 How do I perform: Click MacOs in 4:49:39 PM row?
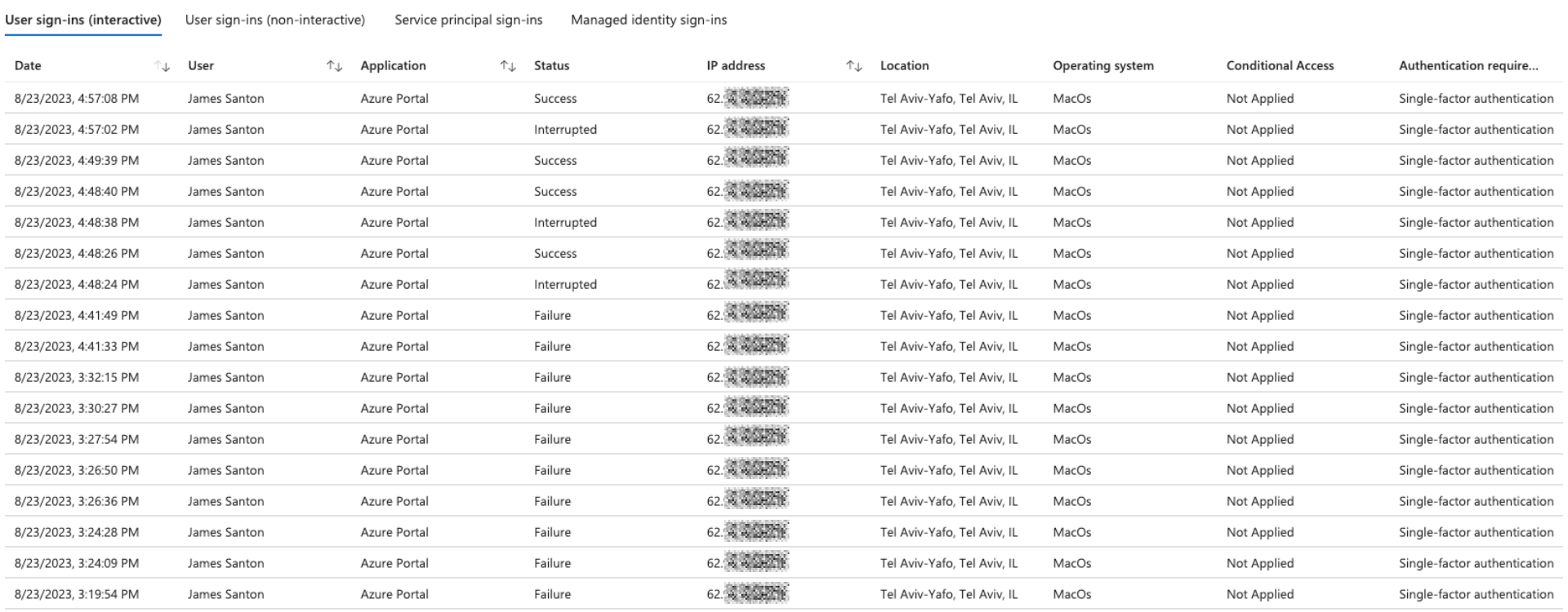(1071, 161)
